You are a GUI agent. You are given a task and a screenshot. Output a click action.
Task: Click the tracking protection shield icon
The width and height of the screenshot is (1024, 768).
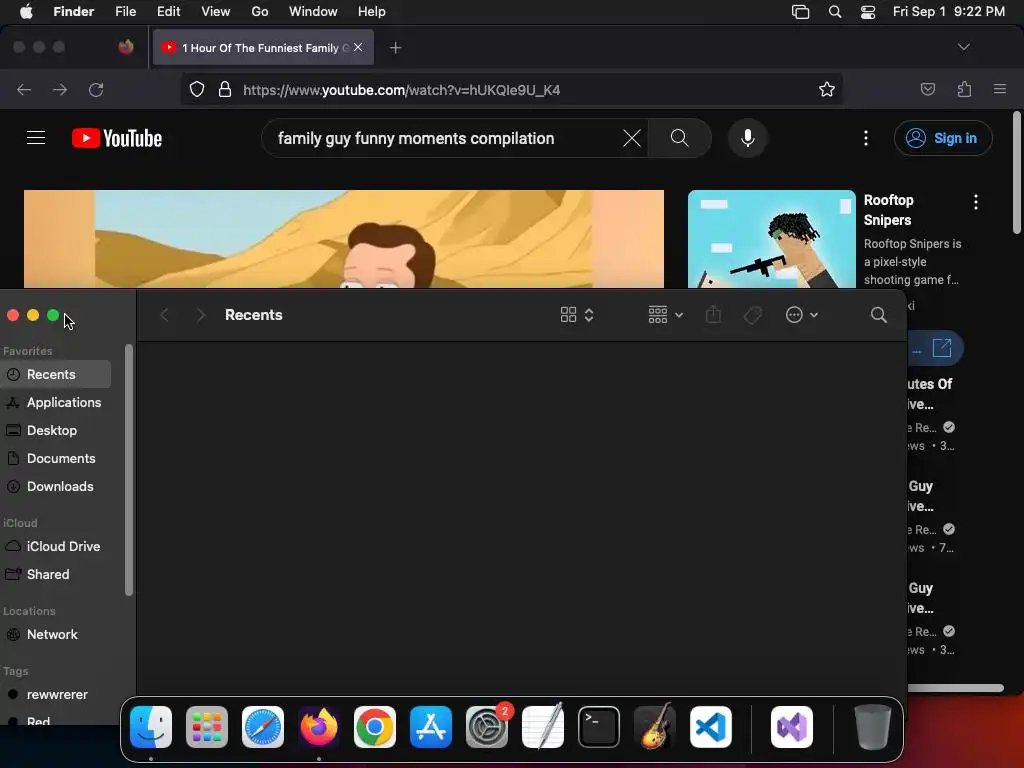pos(197,89)
